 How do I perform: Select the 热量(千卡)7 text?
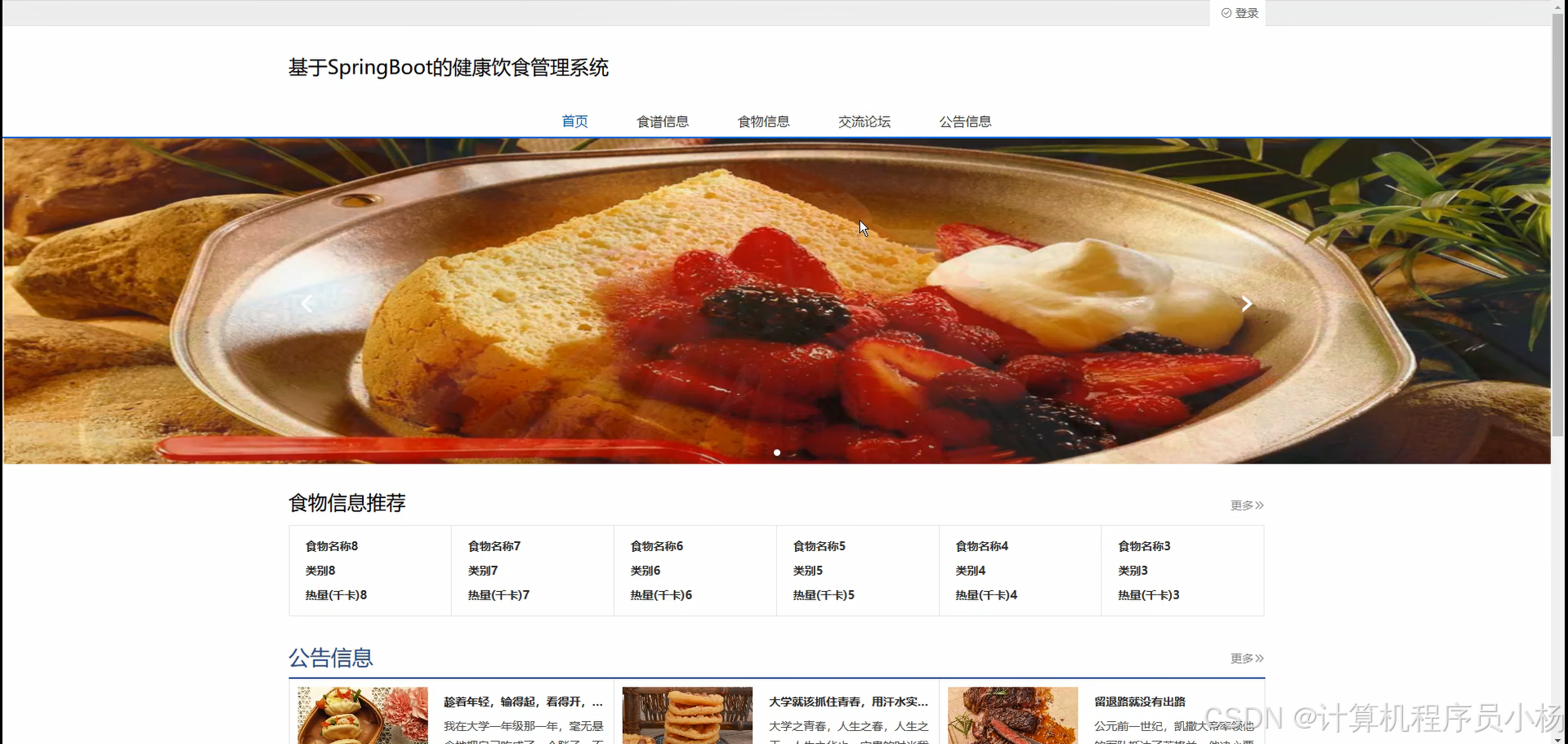[x=498, y=595]
